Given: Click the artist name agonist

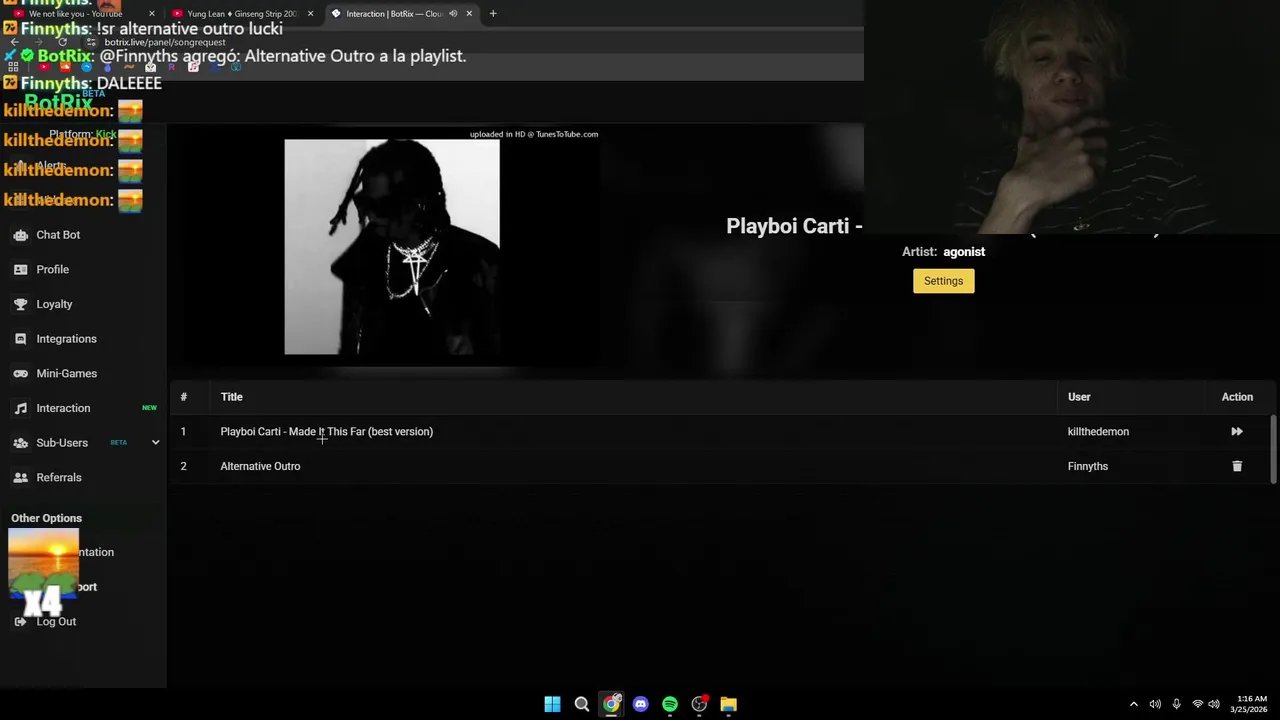Looking at the screenshot, I should 964,252.
